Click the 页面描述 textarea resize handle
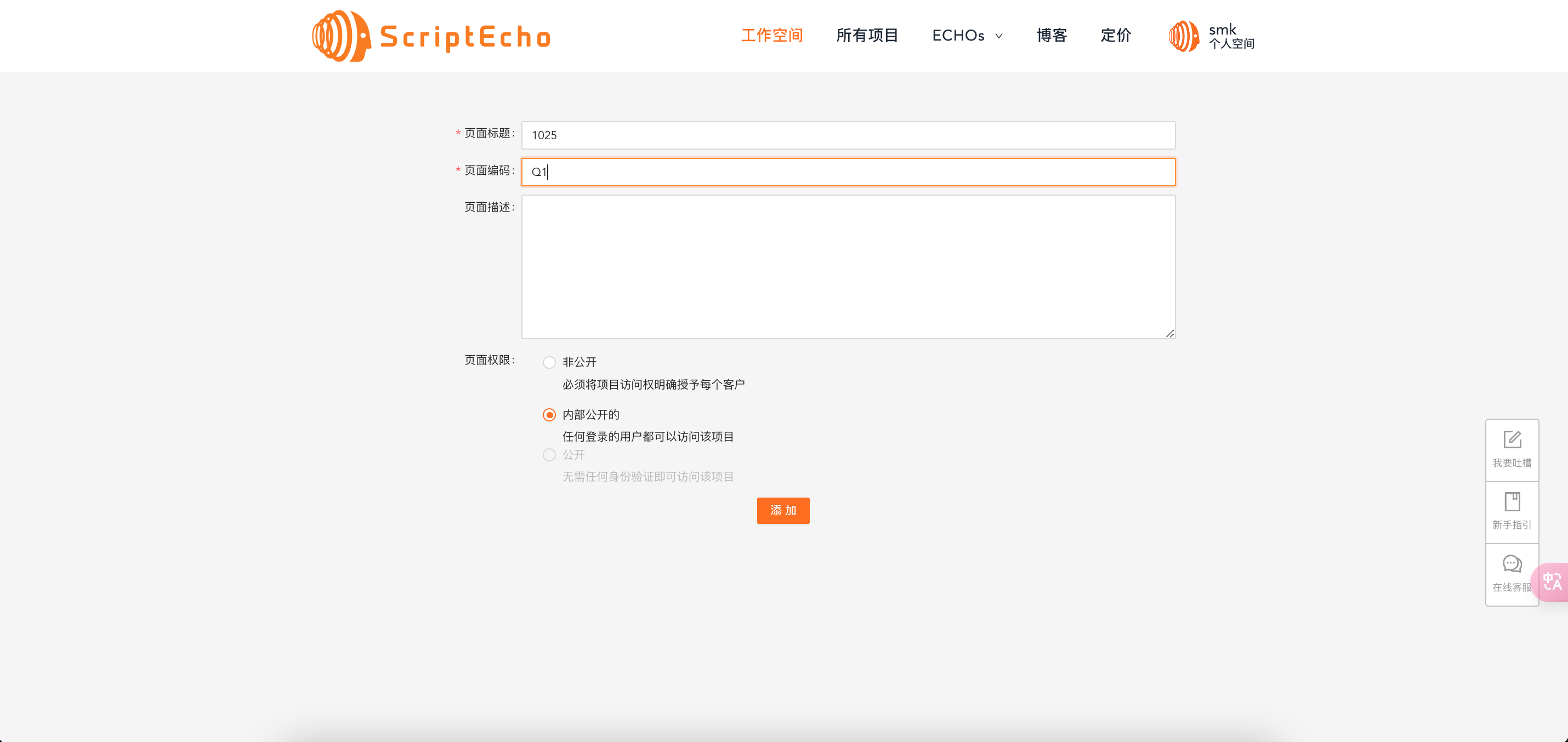 click(x=1169, y=333)
